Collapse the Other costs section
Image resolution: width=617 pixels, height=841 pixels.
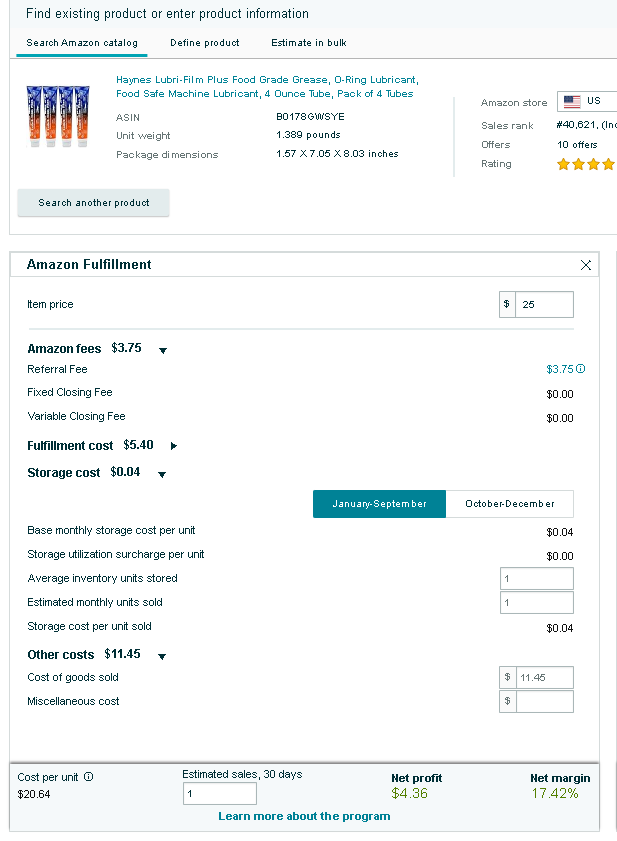(162, 656)
